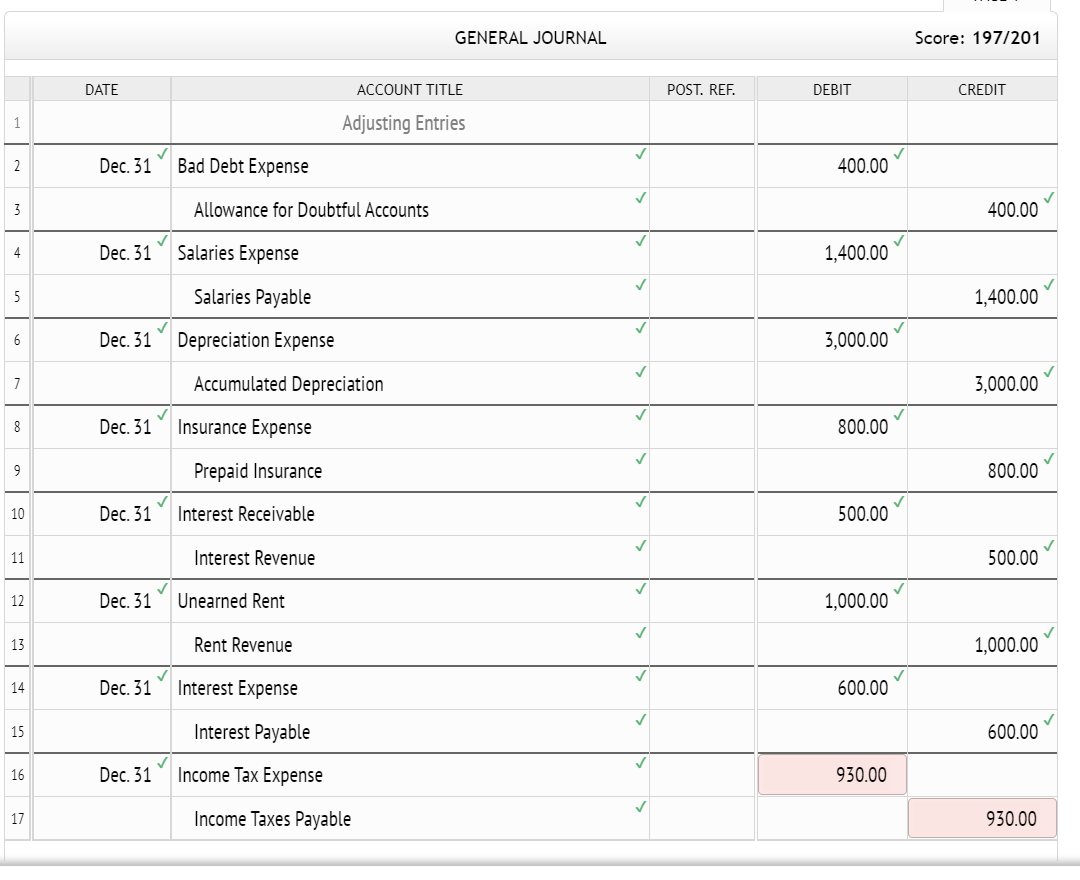Click the 3,000.00 Accumulated Depreciation credit
The height and width of the screenshot is (880, 1080).
tap(1006, 384)
